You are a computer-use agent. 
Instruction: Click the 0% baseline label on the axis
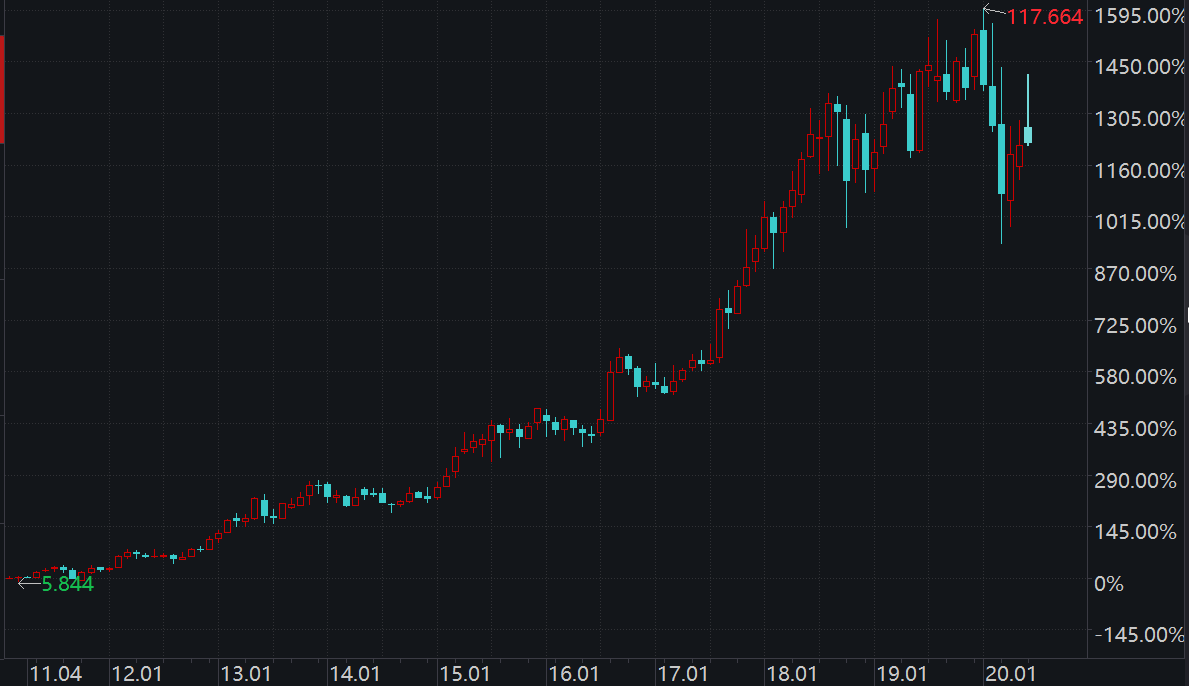click(1108, 583)
